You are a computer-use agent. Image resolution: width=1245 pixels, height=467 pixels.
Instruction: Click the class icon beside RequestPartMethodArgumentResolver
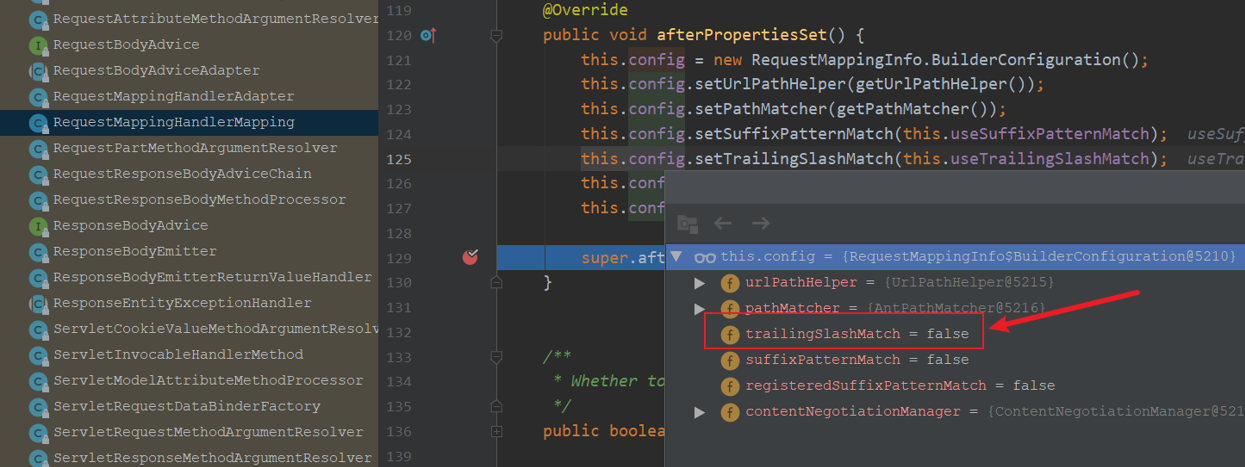39,149
